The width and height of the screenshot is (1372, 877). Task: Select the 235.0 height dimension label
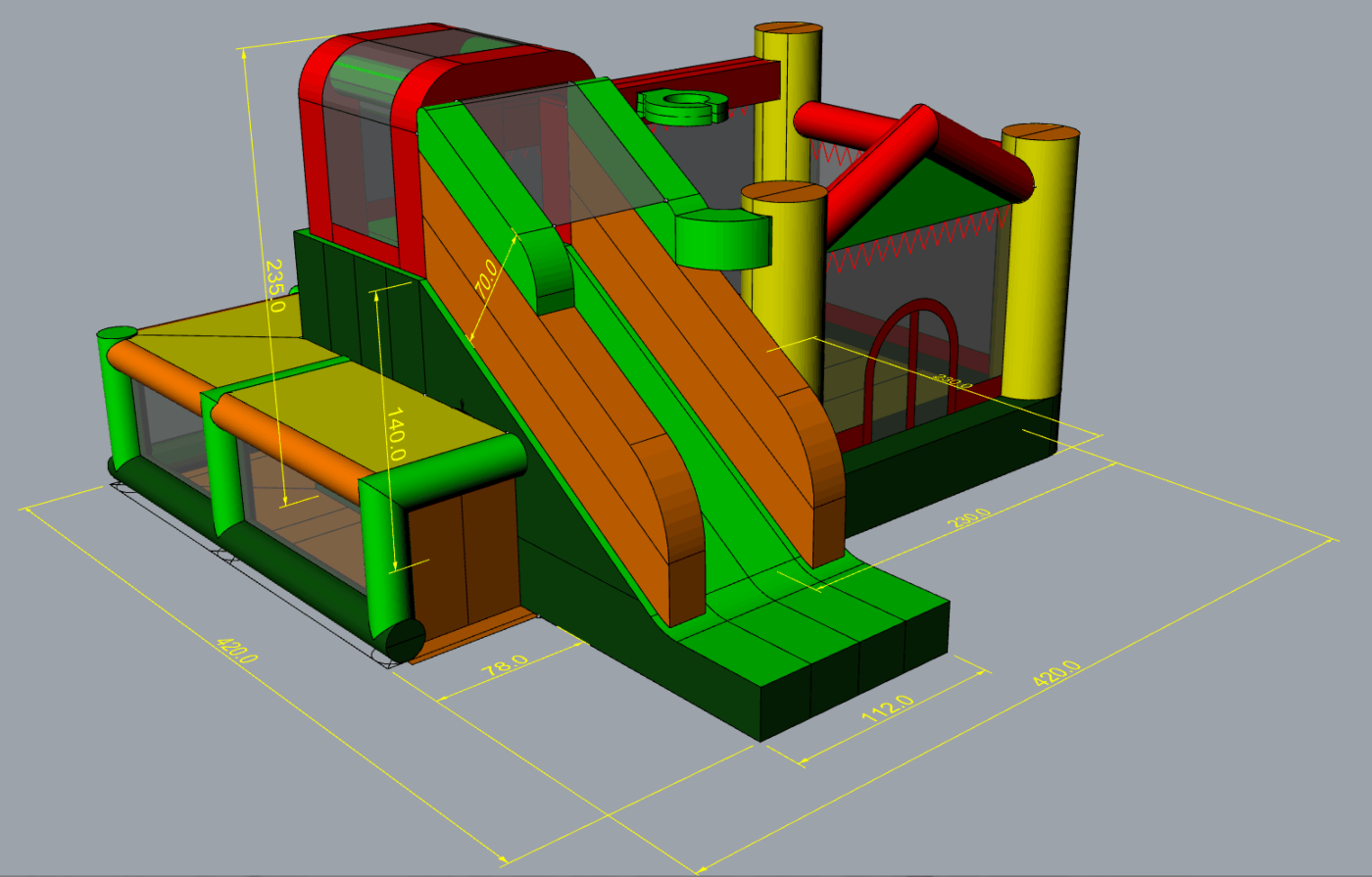click(x=275, y=285)
